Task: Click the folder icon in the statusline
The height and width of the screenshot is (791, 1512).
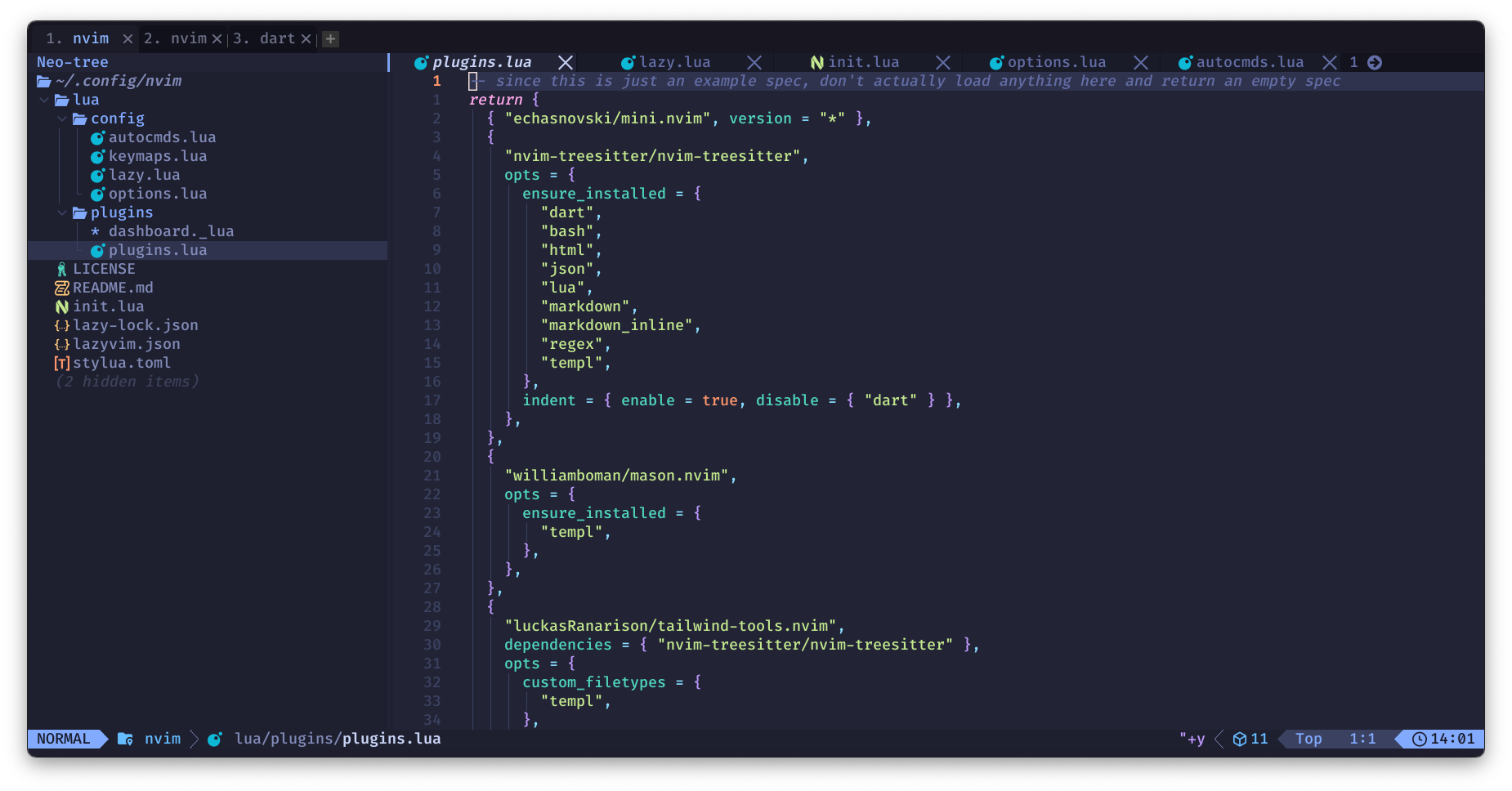Action: (125, 739)
